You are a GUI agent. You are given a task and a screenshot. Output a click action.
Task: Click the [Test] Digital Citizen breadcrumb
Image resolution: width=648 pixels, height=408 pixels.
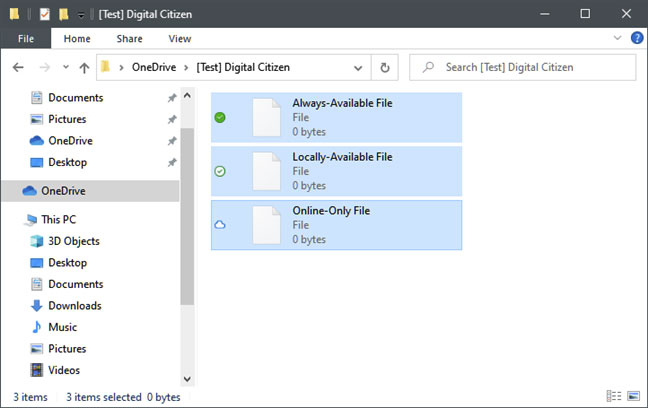pyautogui.click(x=243, y=67)
